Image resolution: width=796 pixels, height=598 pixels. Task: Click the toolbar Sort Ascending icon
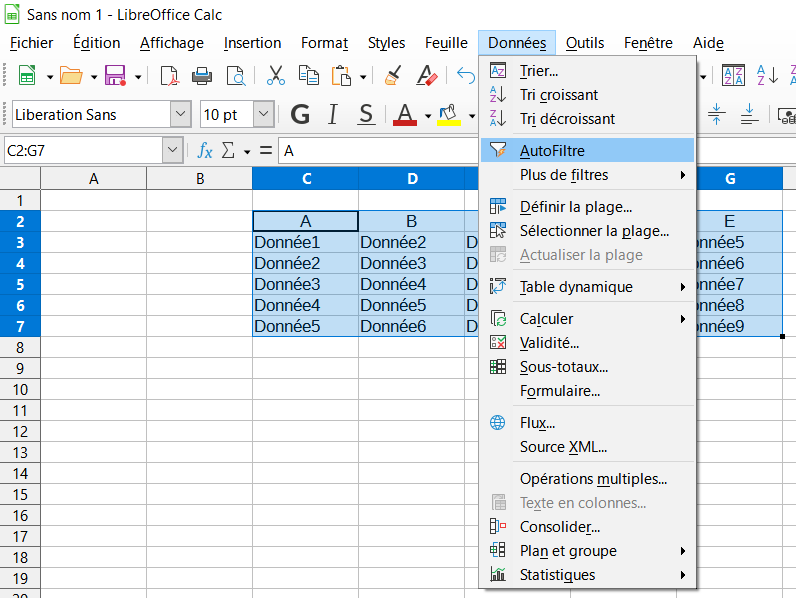pyautogui.click(x=767, y=76)
